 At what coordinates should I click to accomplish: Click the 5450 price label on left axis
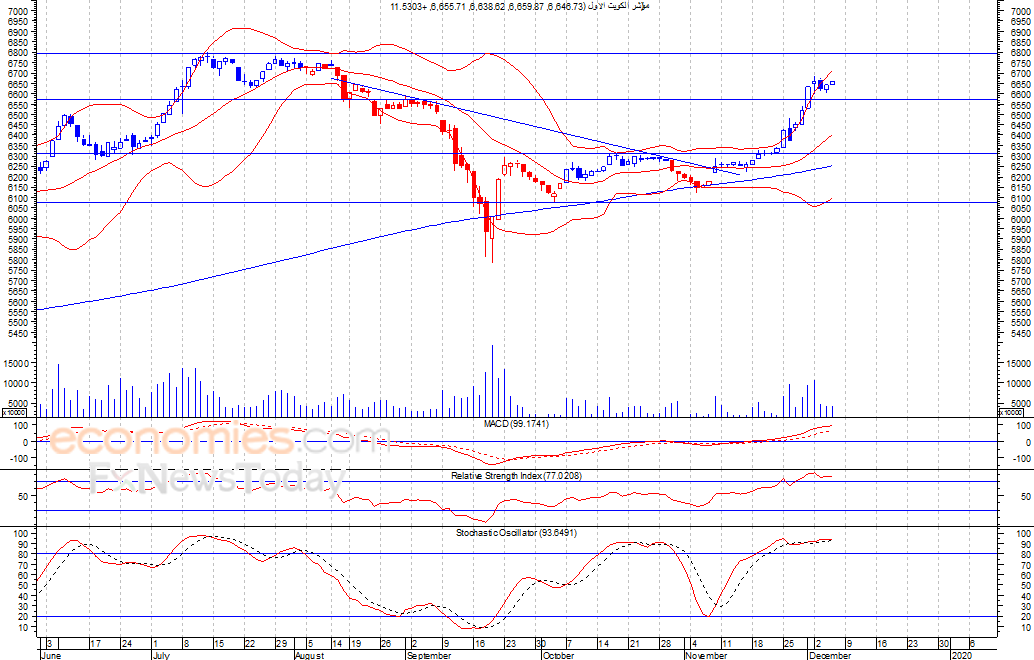pyautogui.click(x=18, y=333)
